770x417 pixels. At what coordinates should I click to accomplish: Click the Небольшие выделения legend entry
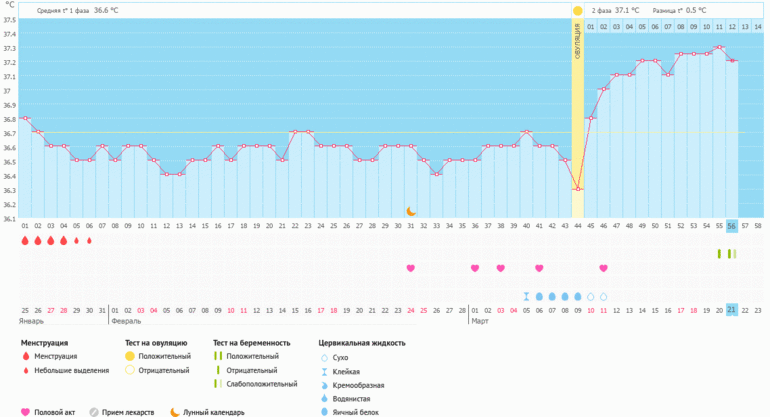69,370
